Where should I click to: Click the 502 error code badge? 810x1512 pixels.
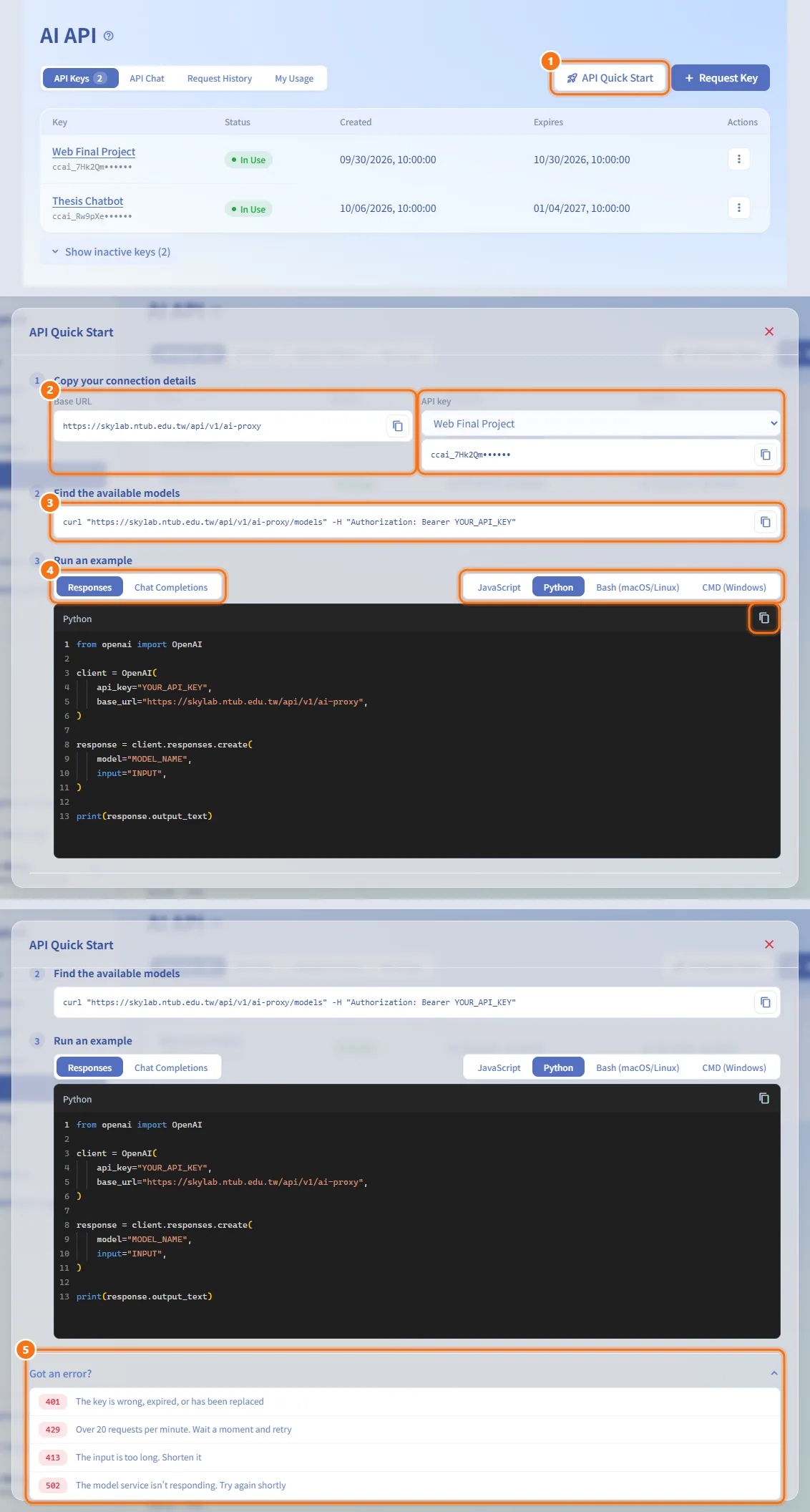point(53,1486)
